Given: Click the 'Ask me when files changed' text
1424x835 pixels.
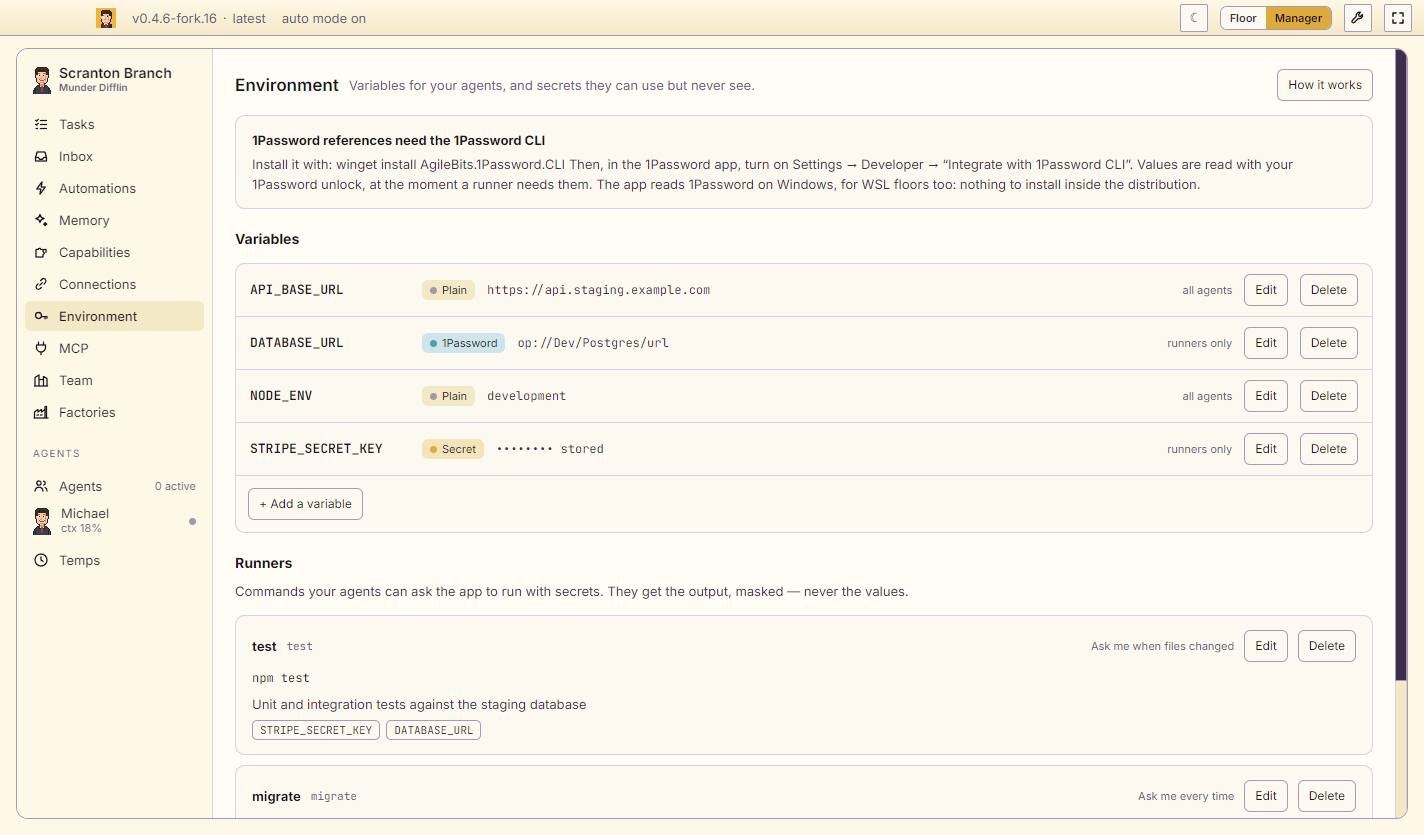Looking at the screenshot, I should [x=1162, y=646].
